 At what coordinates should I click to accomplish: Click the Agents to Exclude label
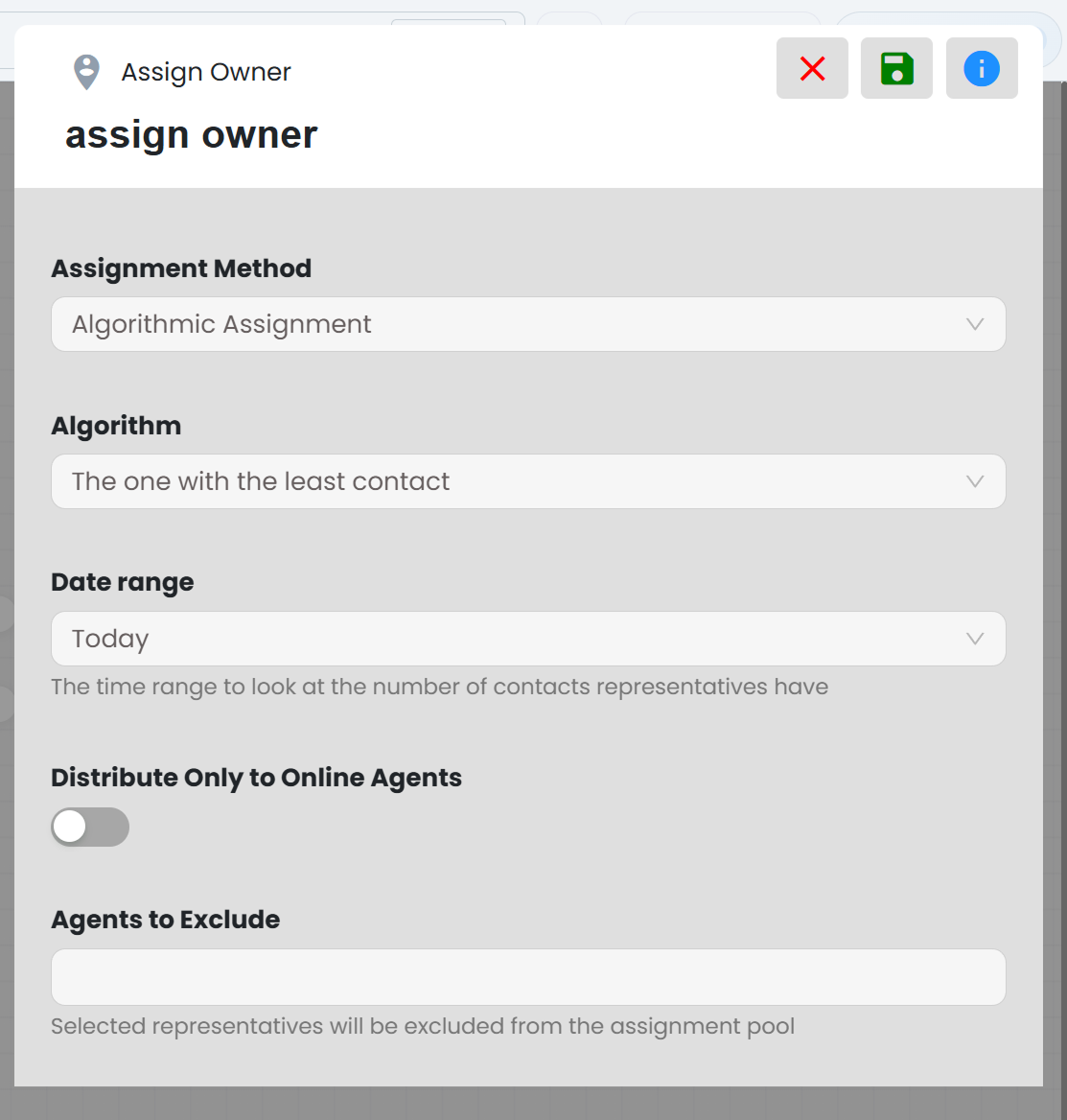coord(166,920)
